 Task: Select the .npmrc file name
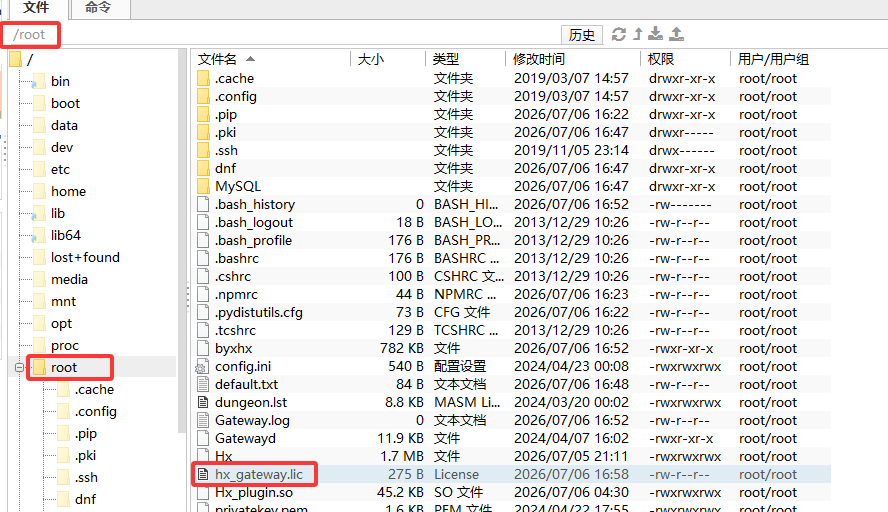click(x=236, y=295)
